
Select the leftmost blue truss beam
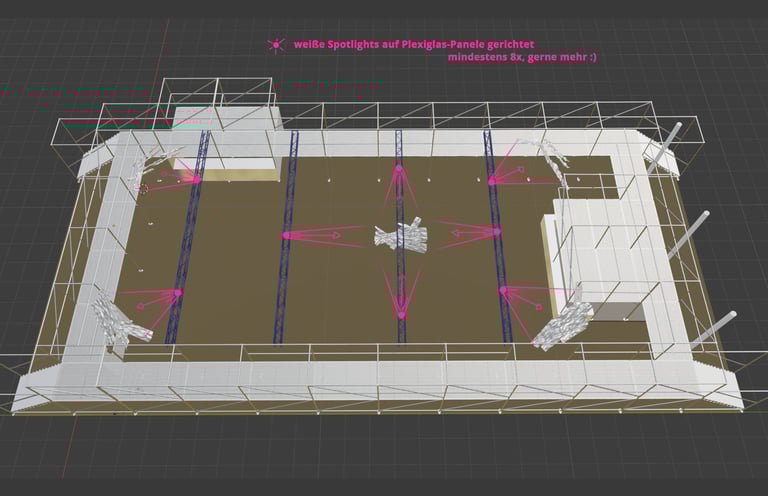pyautogui.click(x=188, y=237)
